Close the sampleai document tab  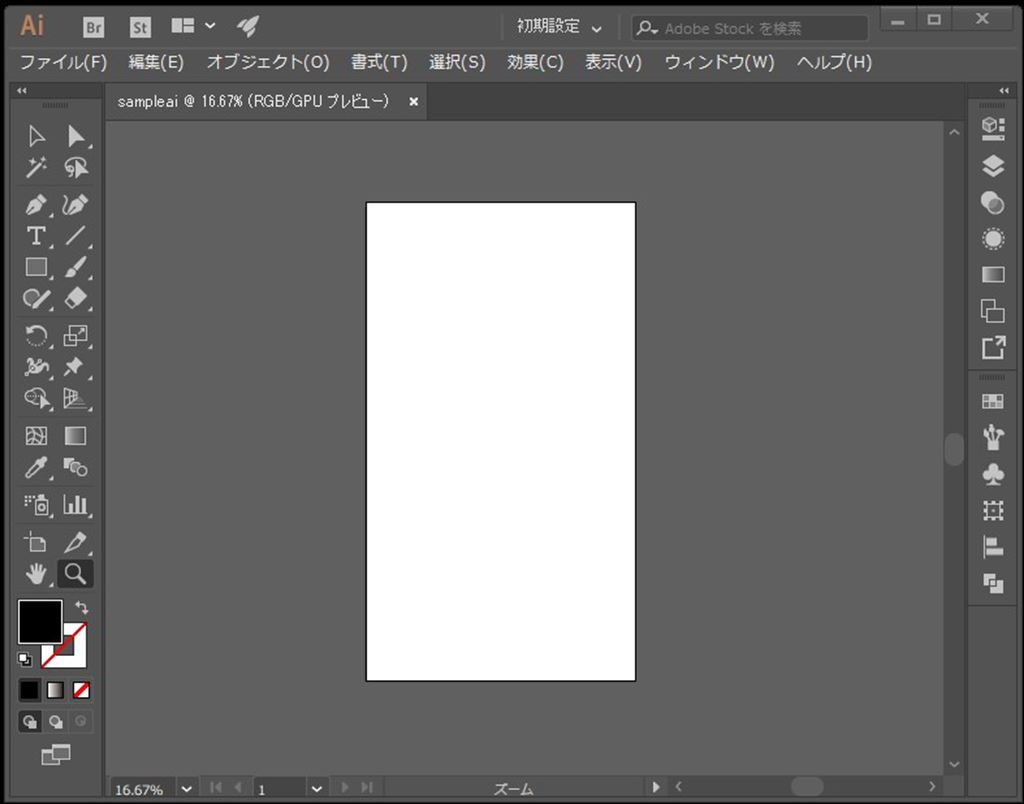[x=414, y=102]
